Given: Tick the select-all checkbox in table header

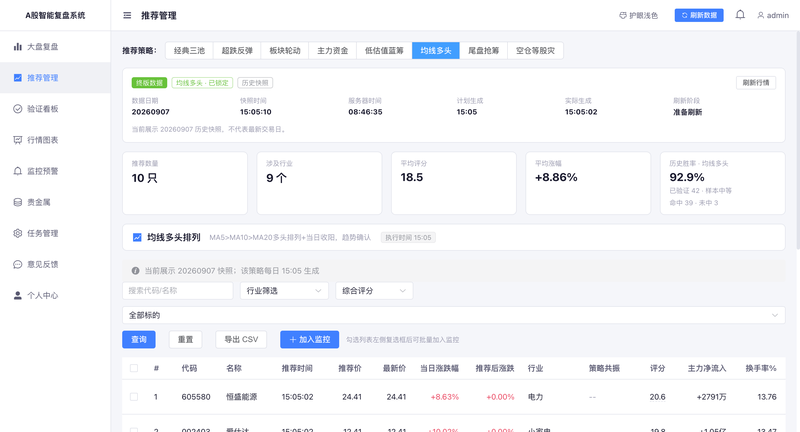Looking at the screenshot, I should coord(134,368).
